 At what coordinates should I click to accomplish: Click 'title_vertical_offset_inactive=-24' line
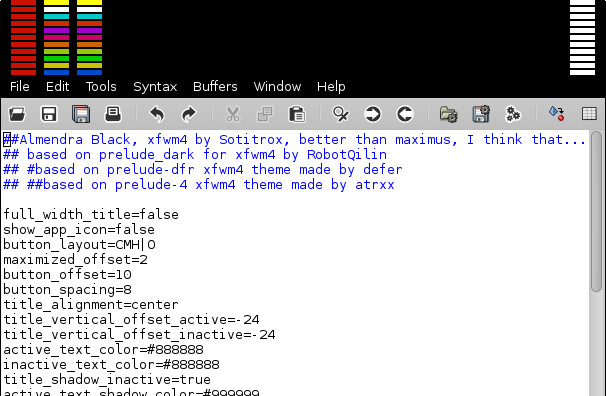click(x=139, y=335)
